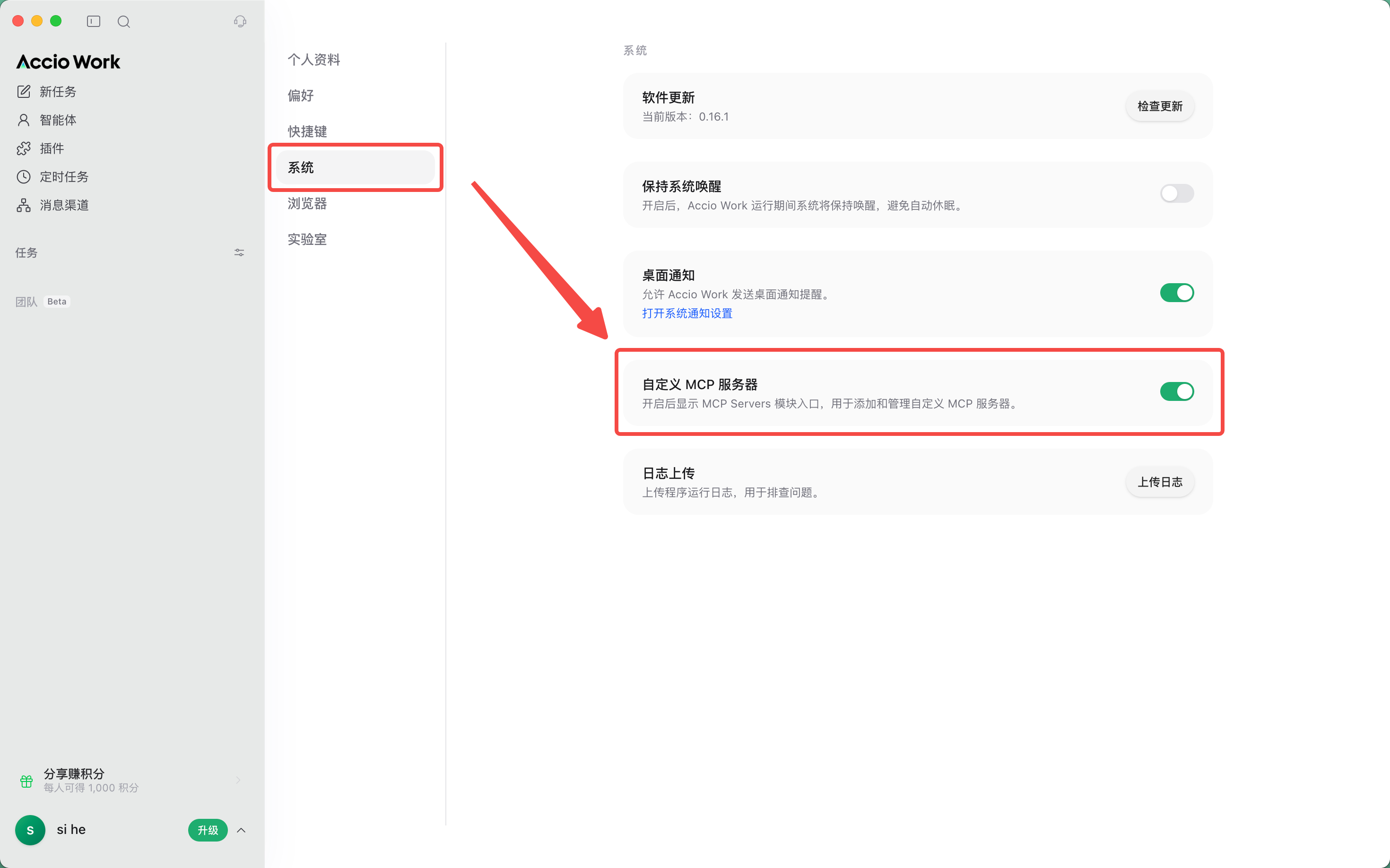The image size is (1390, 868).
Task: Open 打开系统通知设置 link
Action: pos(686,313)
